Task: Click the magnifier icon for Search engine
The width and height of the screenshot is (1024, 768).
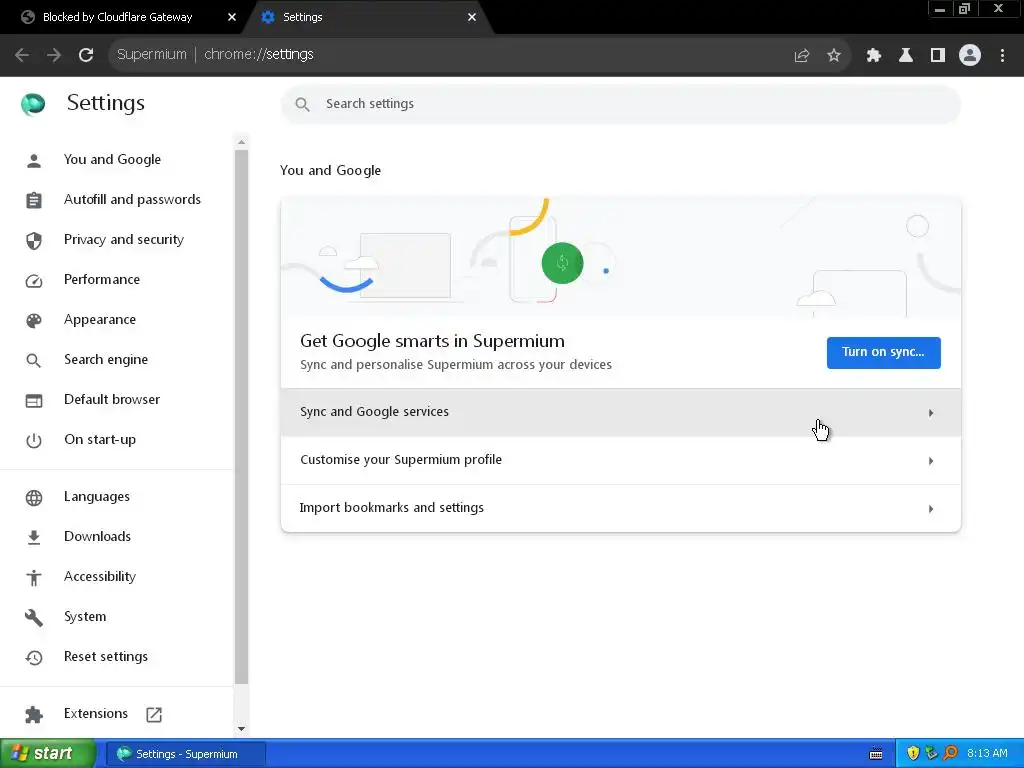Action: 34,360
